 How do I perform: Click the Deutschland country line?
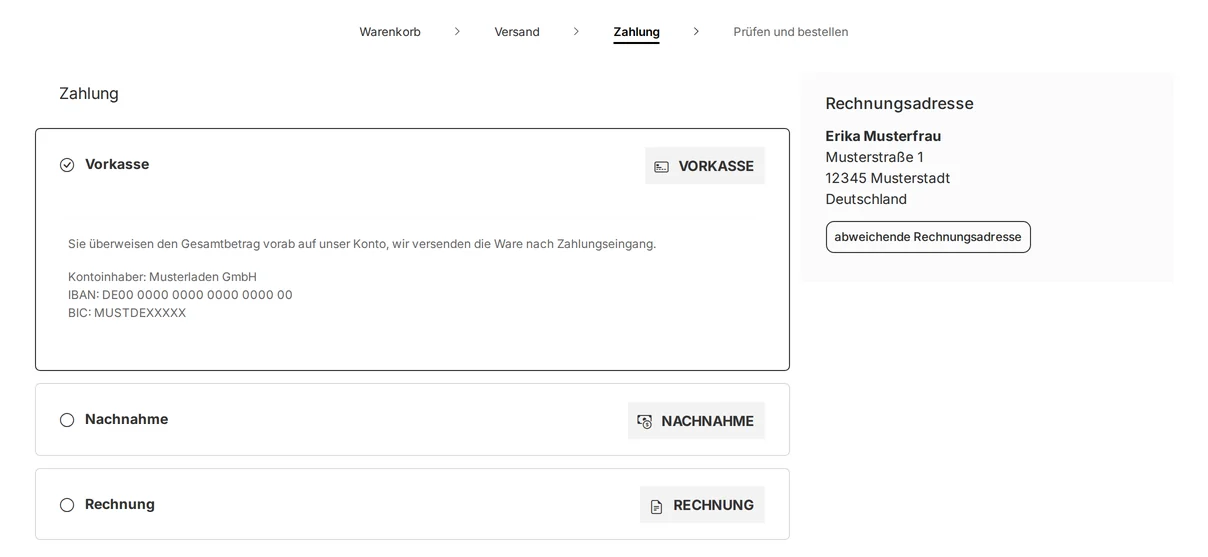(866, 199)
